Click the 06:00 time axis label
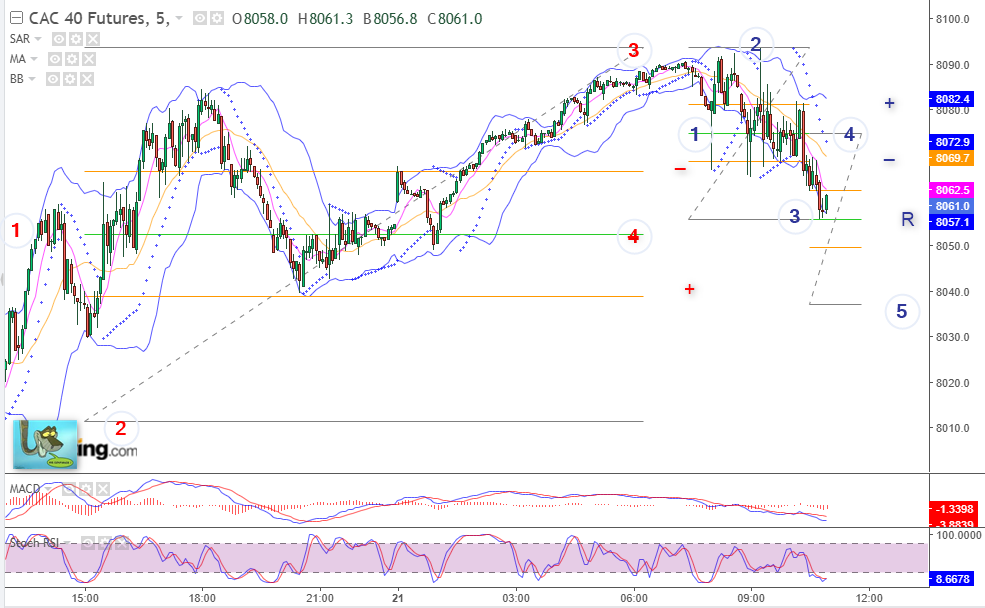 click(x=633, y=598)
